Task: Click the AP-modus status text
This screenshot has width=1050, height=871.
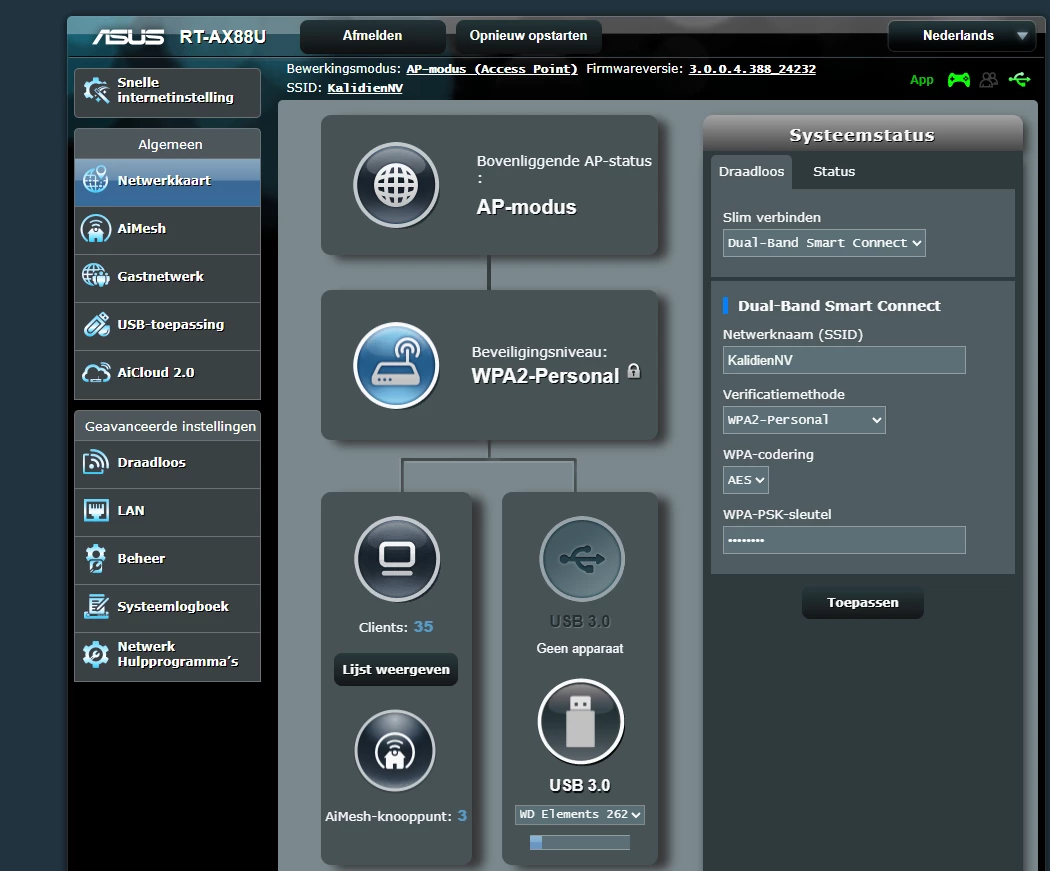Action: point(526,208)
